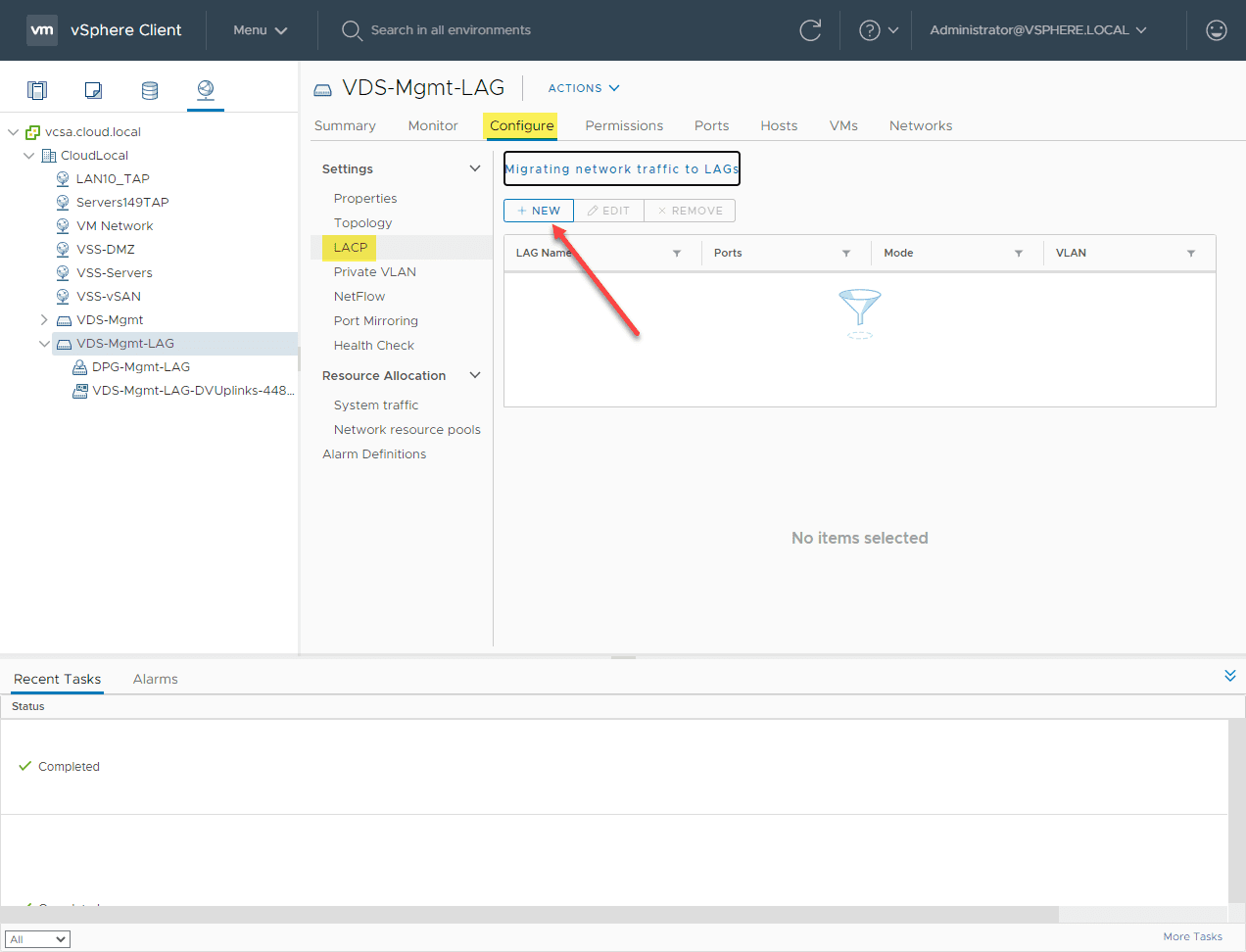Open Storage inventory view
The width and height of the screenshot is (1246, 952).
pyautogui.click(x=150, y=90)
